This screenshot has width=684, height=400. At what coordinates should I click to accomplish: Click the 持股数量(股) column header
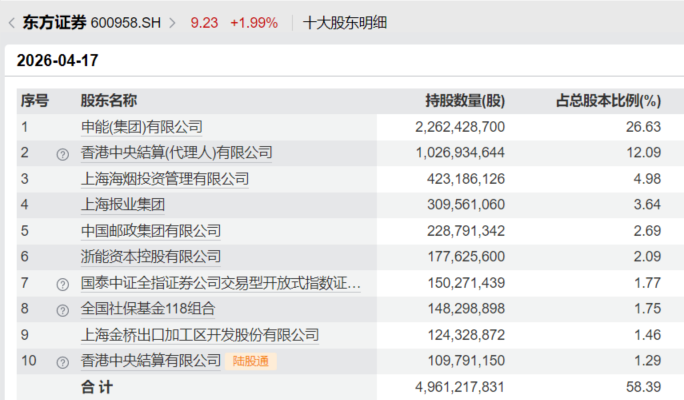(x=465, y=101)
